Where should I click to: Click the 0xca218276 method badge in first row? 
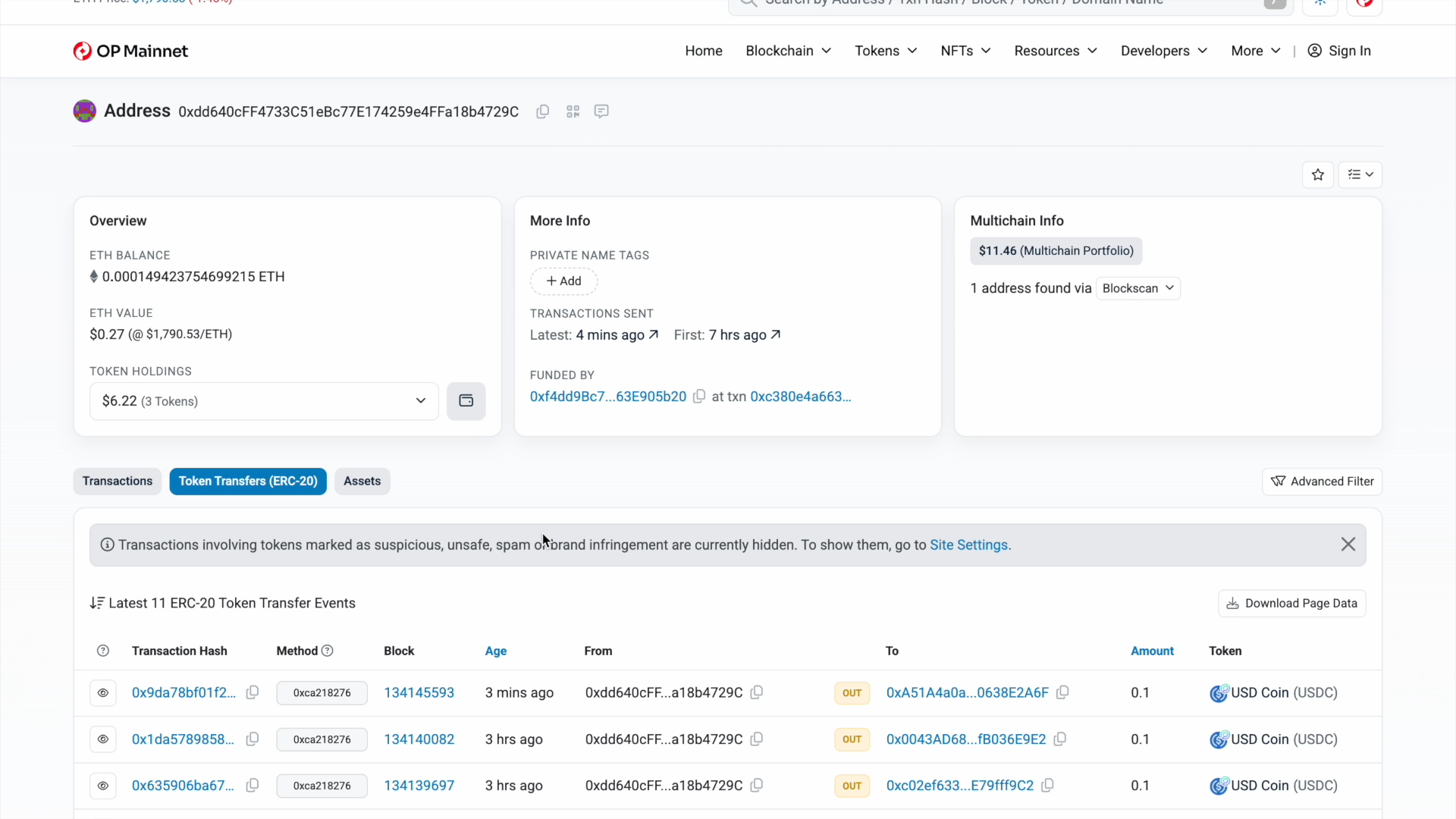(322, 693)
